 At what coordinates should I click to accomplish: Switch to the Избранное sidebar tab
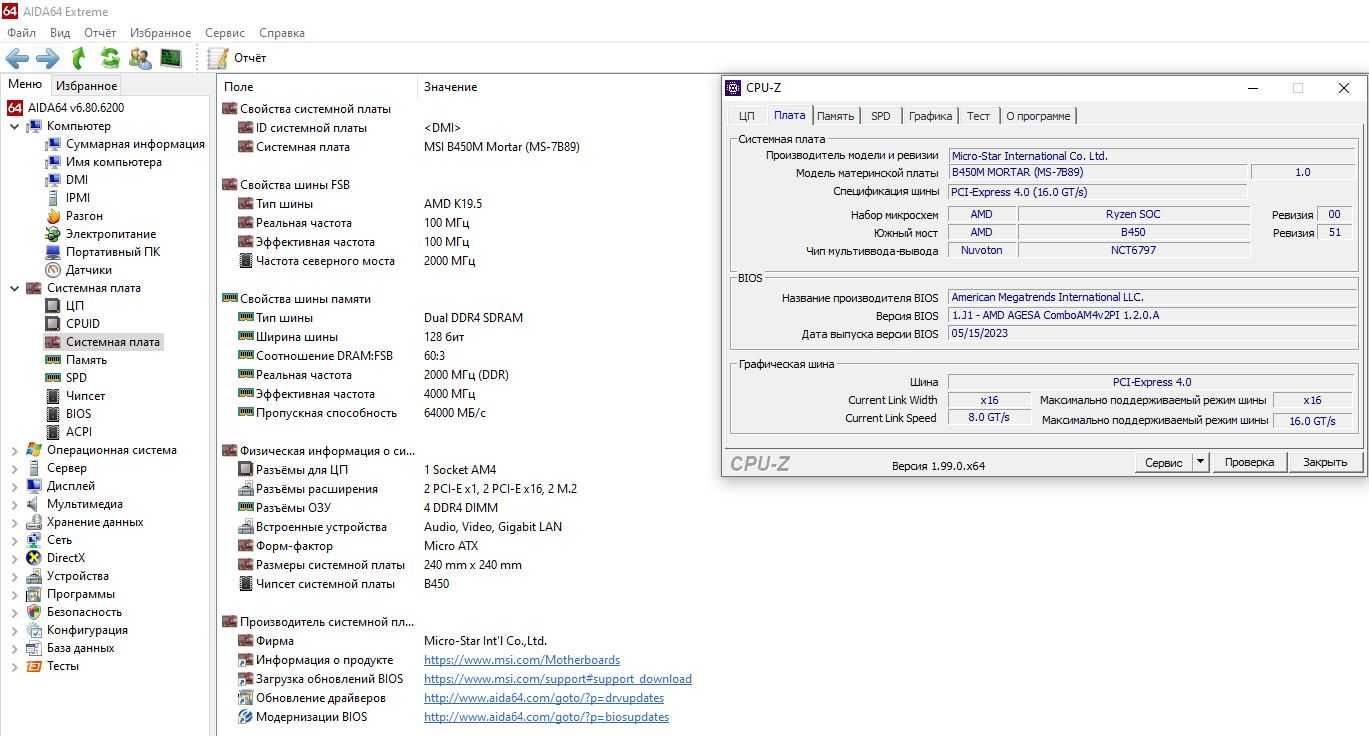click(x=86, y=86)
